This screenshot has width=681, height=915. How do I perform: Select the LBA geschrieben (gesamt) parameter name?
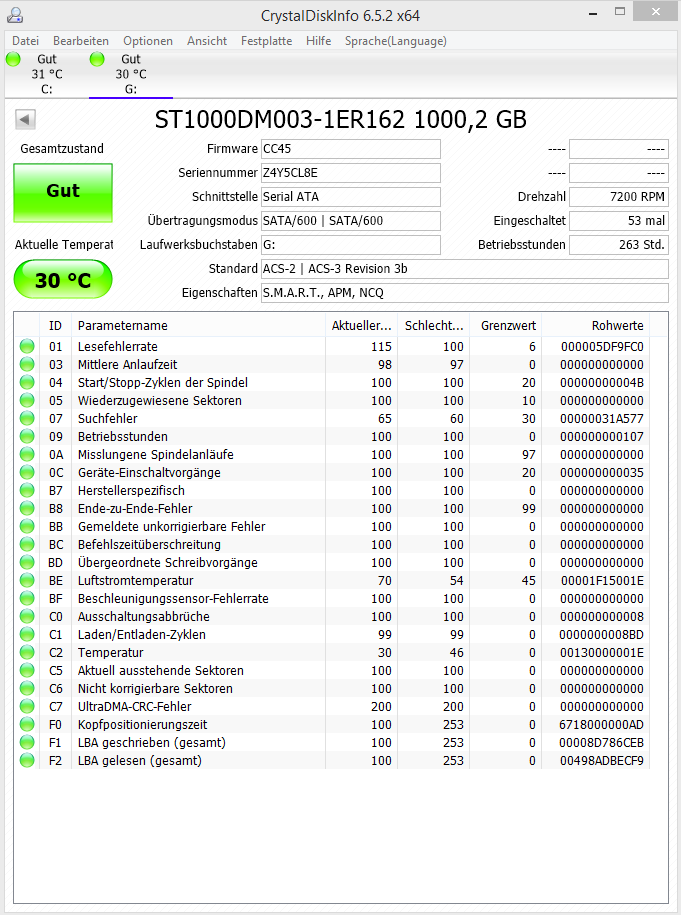[x=152, y=742]
